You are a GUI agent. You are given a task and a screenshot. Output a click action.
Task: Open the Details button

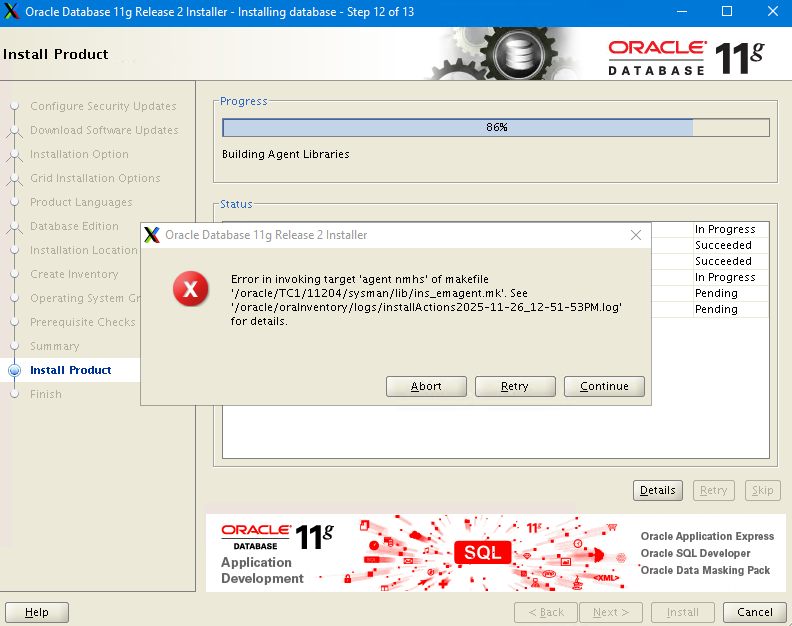(658, 490)
